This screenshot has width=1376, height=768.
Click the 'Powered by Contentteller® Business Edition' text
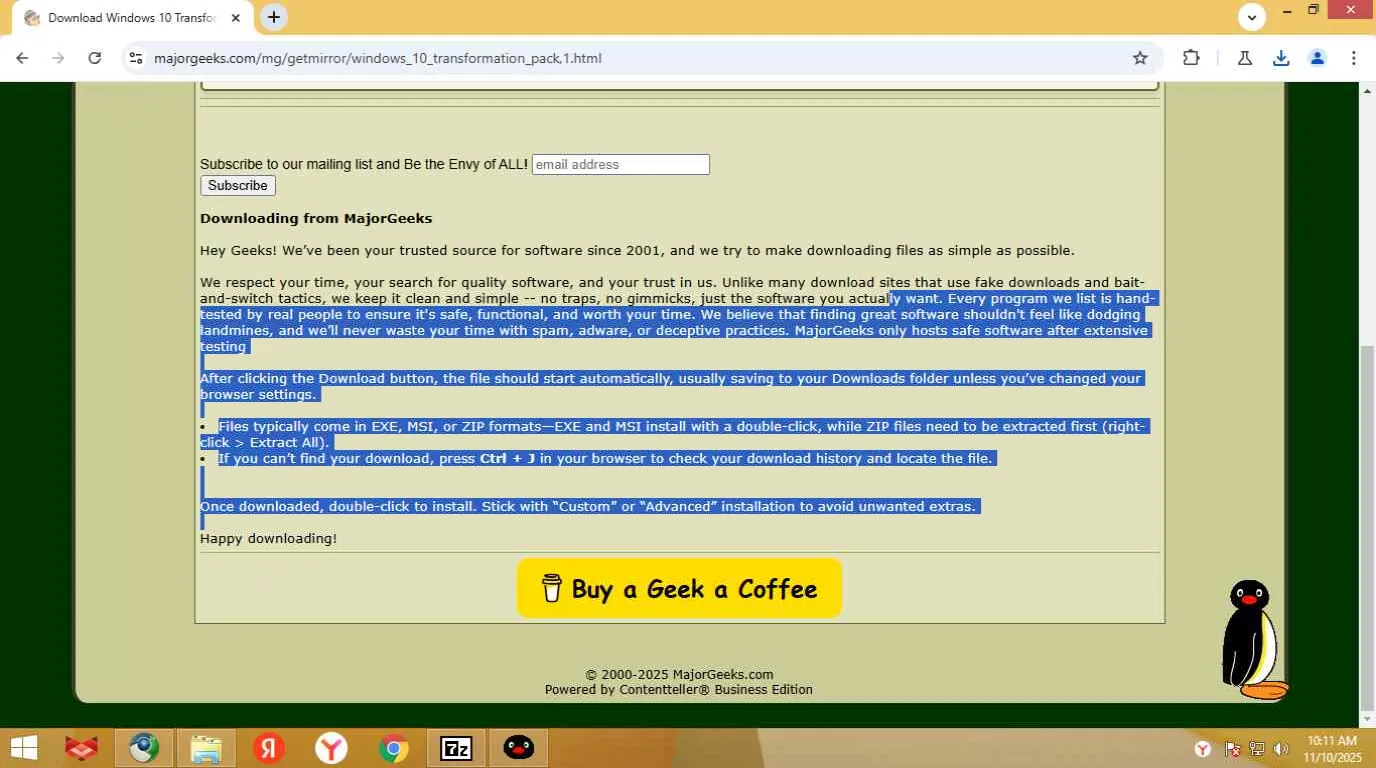[x=679, y=689]
